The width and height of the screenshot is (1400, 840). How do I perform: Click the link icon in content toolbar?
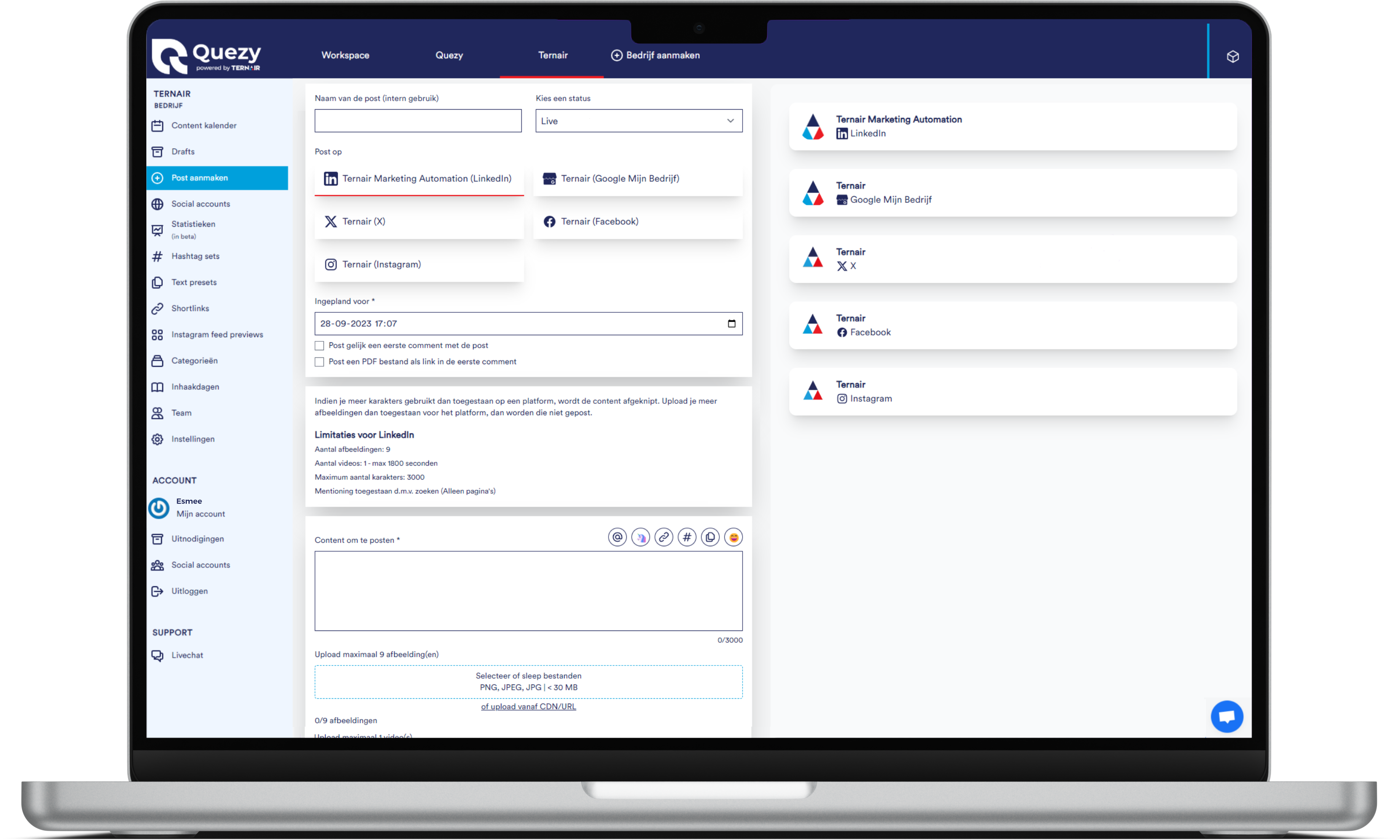pos(663,538)
